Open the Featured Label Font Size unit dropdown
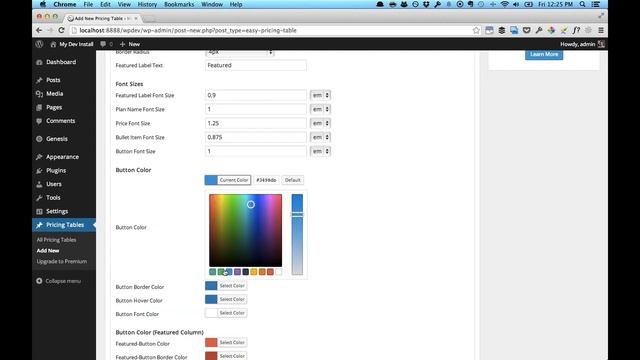The width and height of the screenshot is (640, 360). 320,95
